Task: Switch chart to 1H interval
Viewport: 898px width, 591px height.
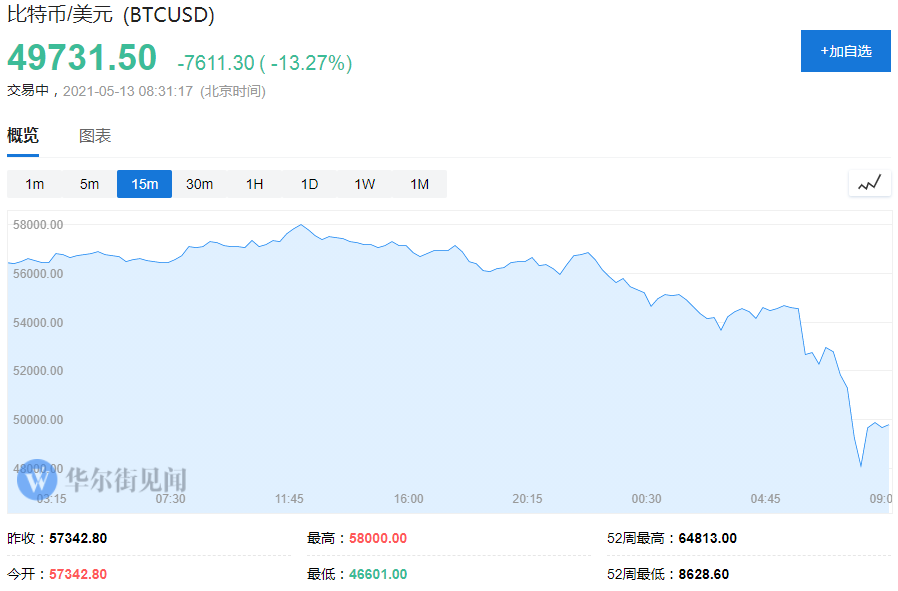Action: (254, 184)
